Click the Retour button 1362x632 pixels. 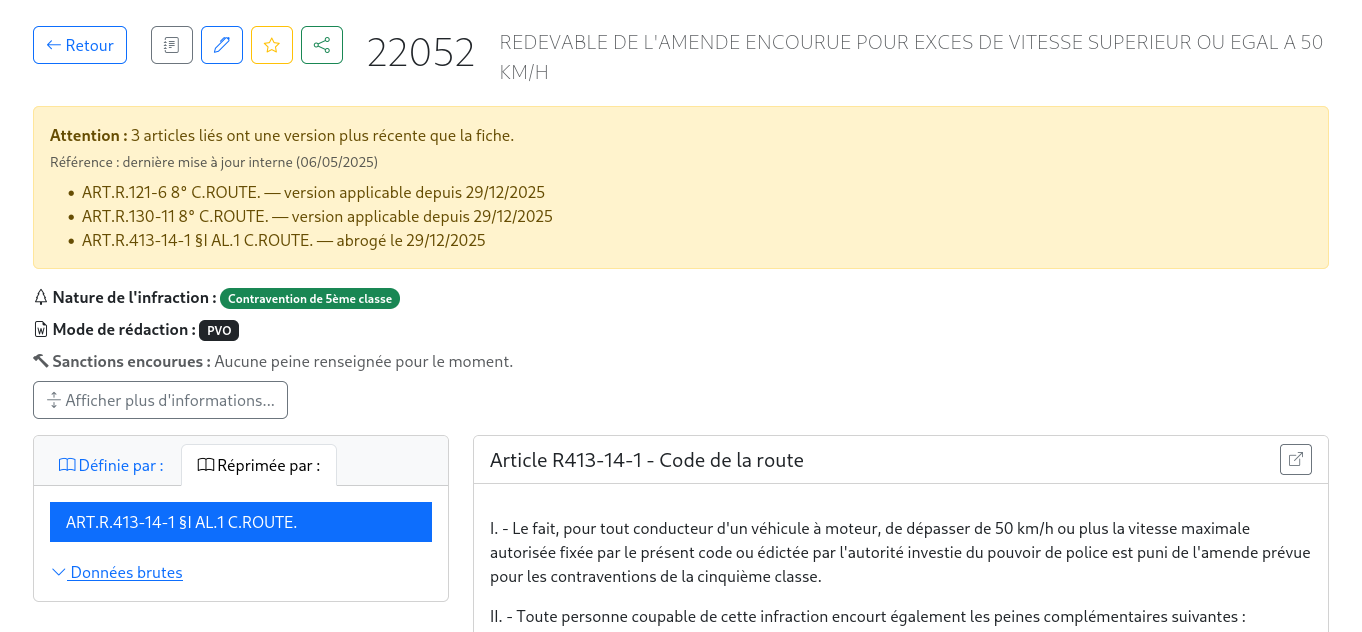tap(80, 44)
